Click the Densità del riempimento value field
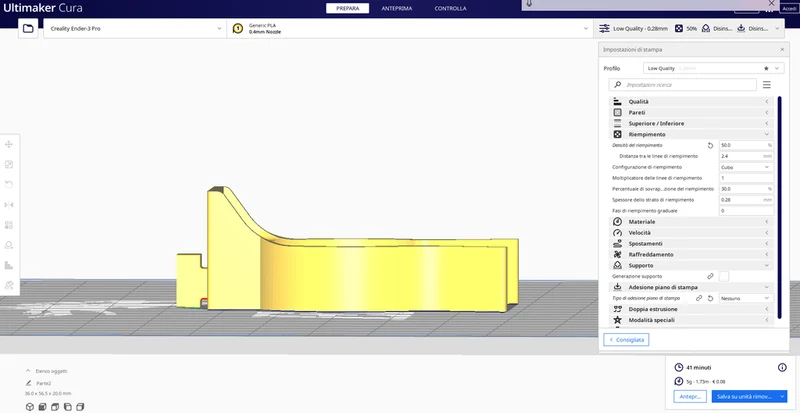 (746, 145)
